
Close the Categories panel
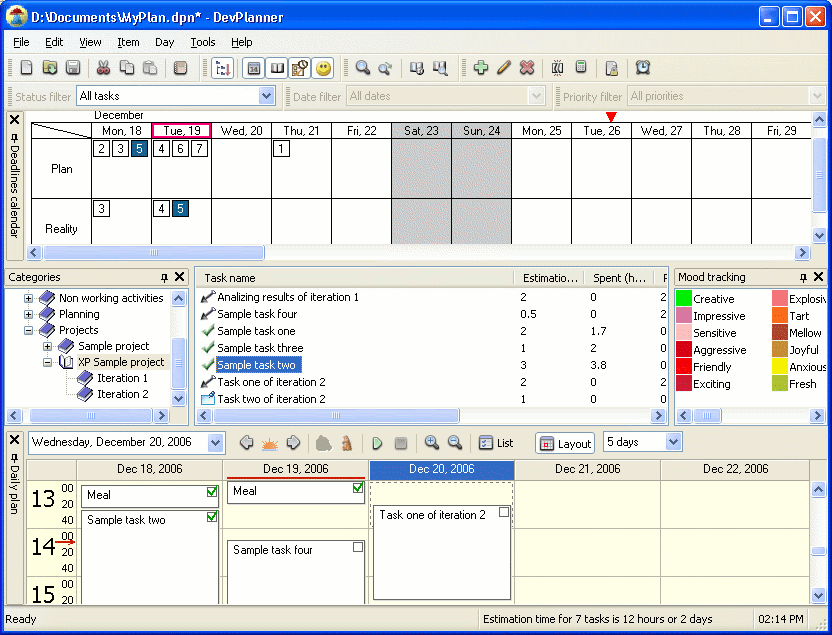pyautogui.click(x=179, y=277)
